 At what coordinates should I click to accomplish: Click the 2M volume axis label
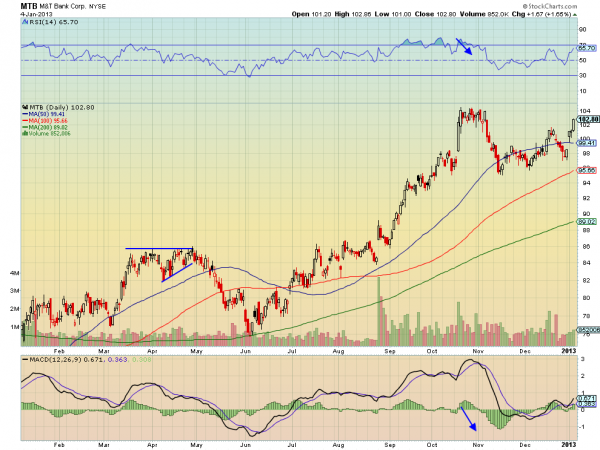click(15, 309)
